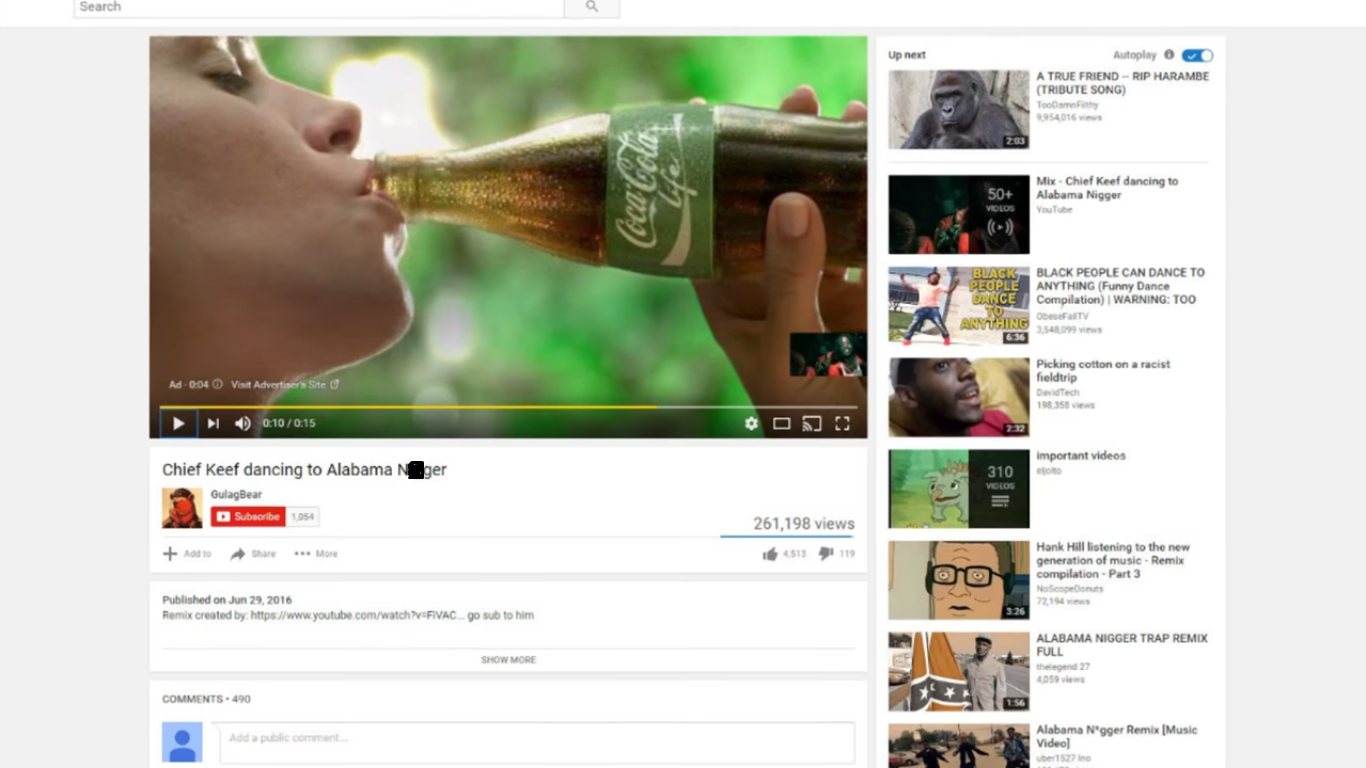Click the 1,054 subscriber count
Image resolution: width=1366 pixels, height=768 pixels.
(303, 517)
